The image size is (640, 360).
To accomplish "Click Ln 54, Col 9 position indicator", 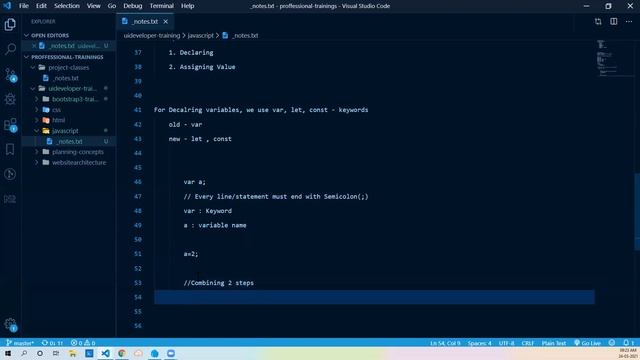I will pyautogui.click(x=445, y=343).
